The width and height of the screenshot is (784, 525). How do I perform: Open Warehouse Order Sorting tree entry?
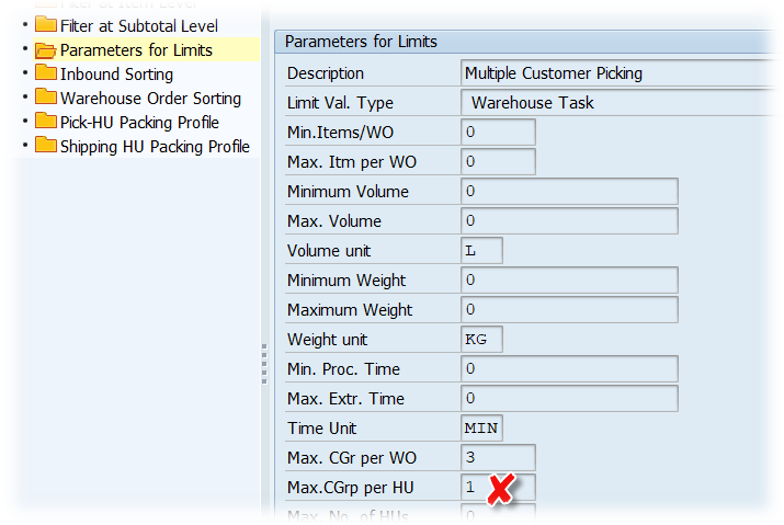tap(150, 98)
